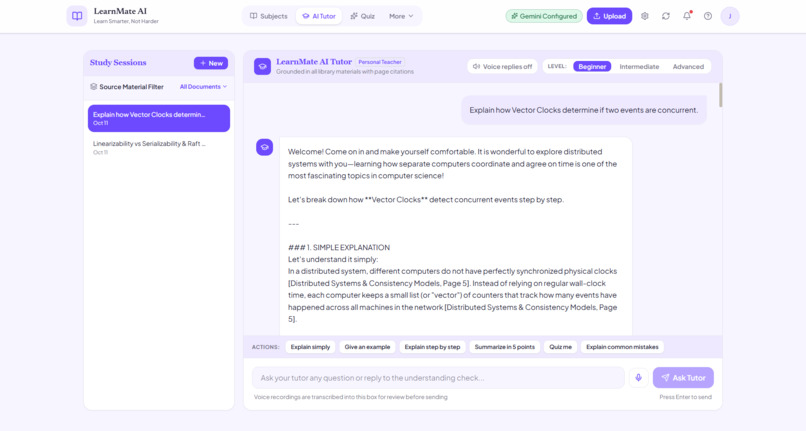Click the microphone voice input icon
This screenshot has width=806, height=431.
click(638, 378)
